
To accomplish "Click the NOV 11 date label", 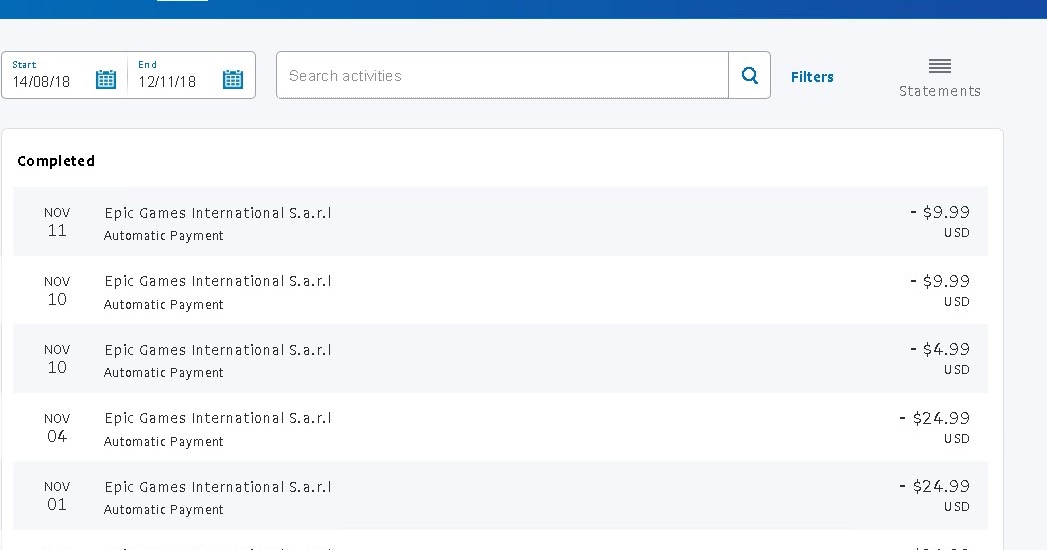I will click(57, 222).
